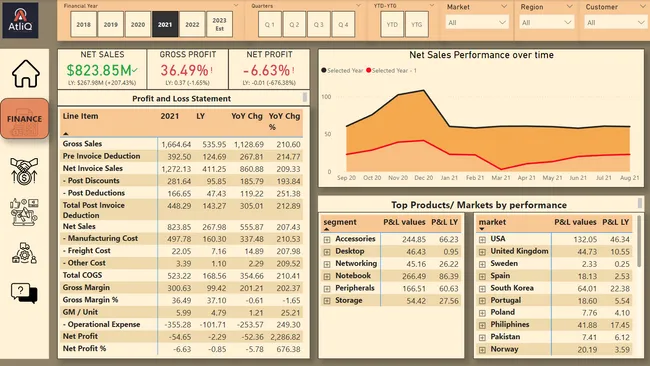
Task: Expand the YTD-YTG slicer chevron
Action: [432, 5]
